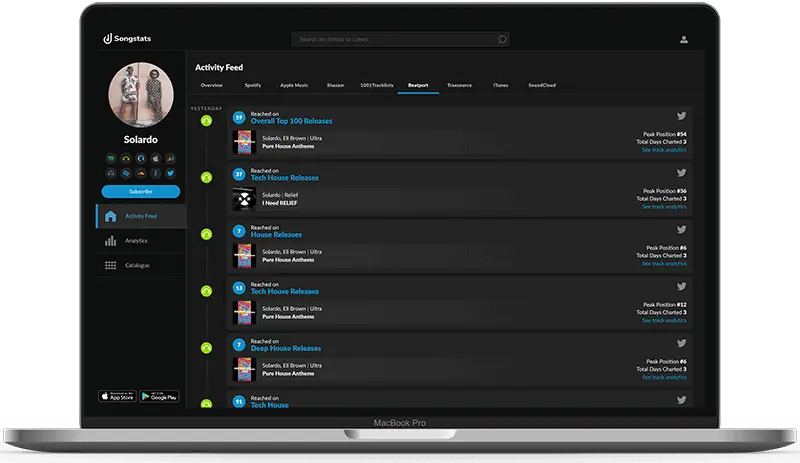The height and width of the screenshot is (463, 800).
Task: Open Solardo's Apple icon in sidebar
Action: [156, 158]
